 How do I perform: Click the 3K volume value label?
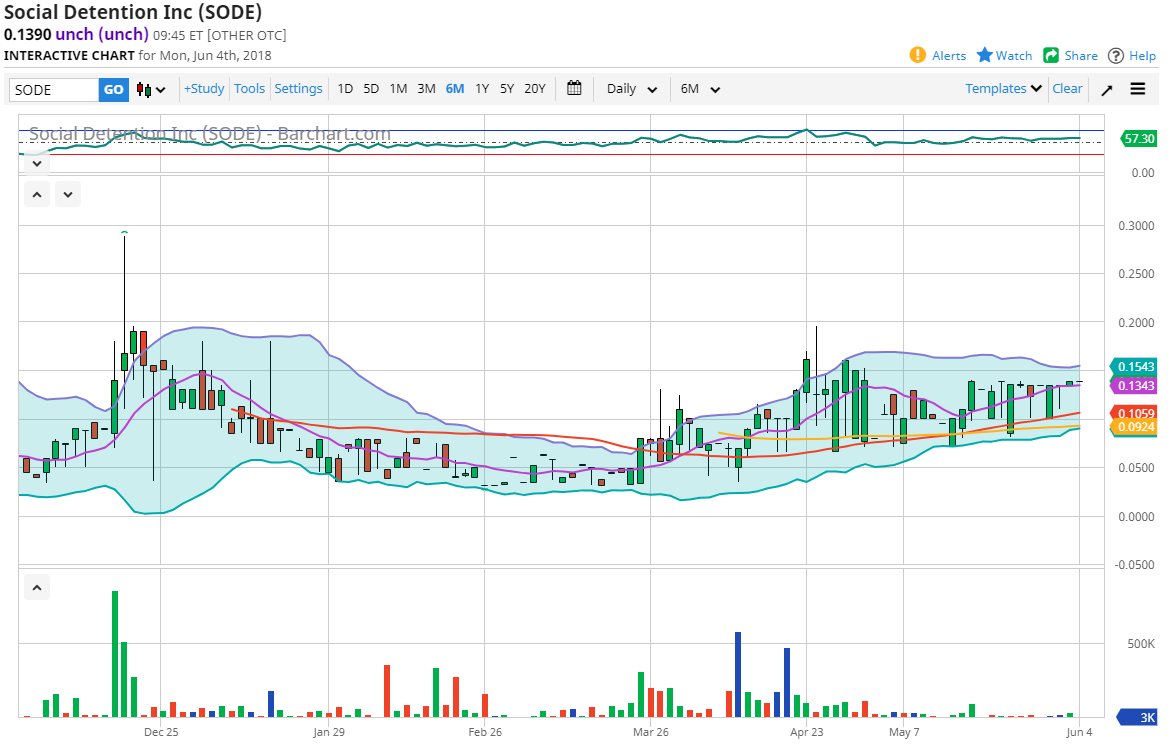[1138, 717]
